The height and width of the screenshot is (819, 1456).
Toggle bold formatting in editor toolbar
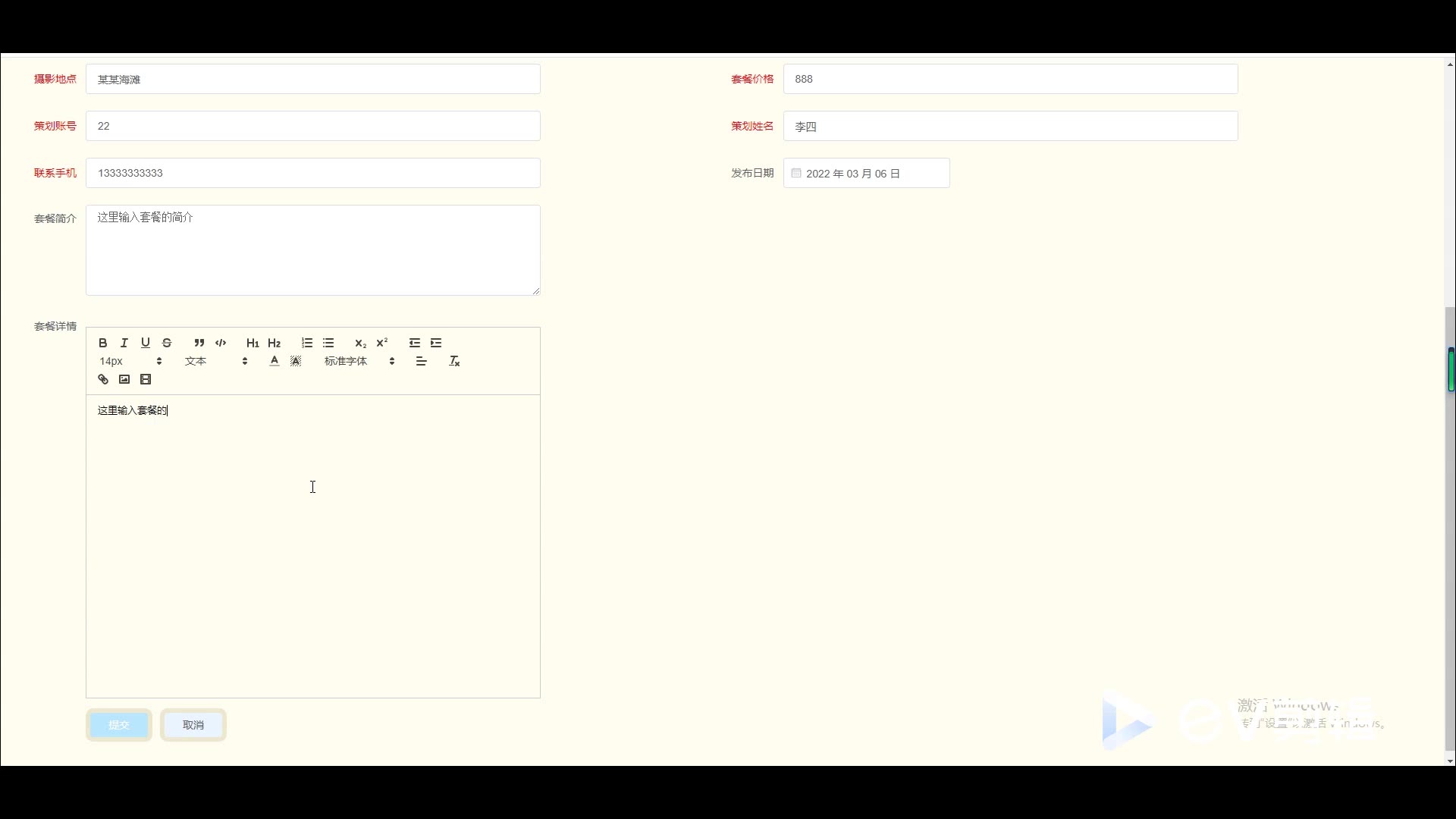click(x=103, y=343)
